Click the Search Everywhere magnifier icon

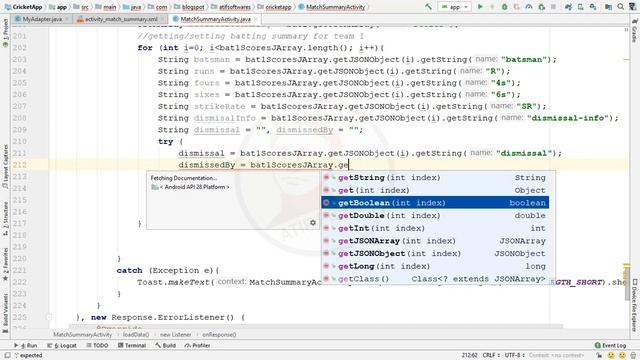[620, 7]
